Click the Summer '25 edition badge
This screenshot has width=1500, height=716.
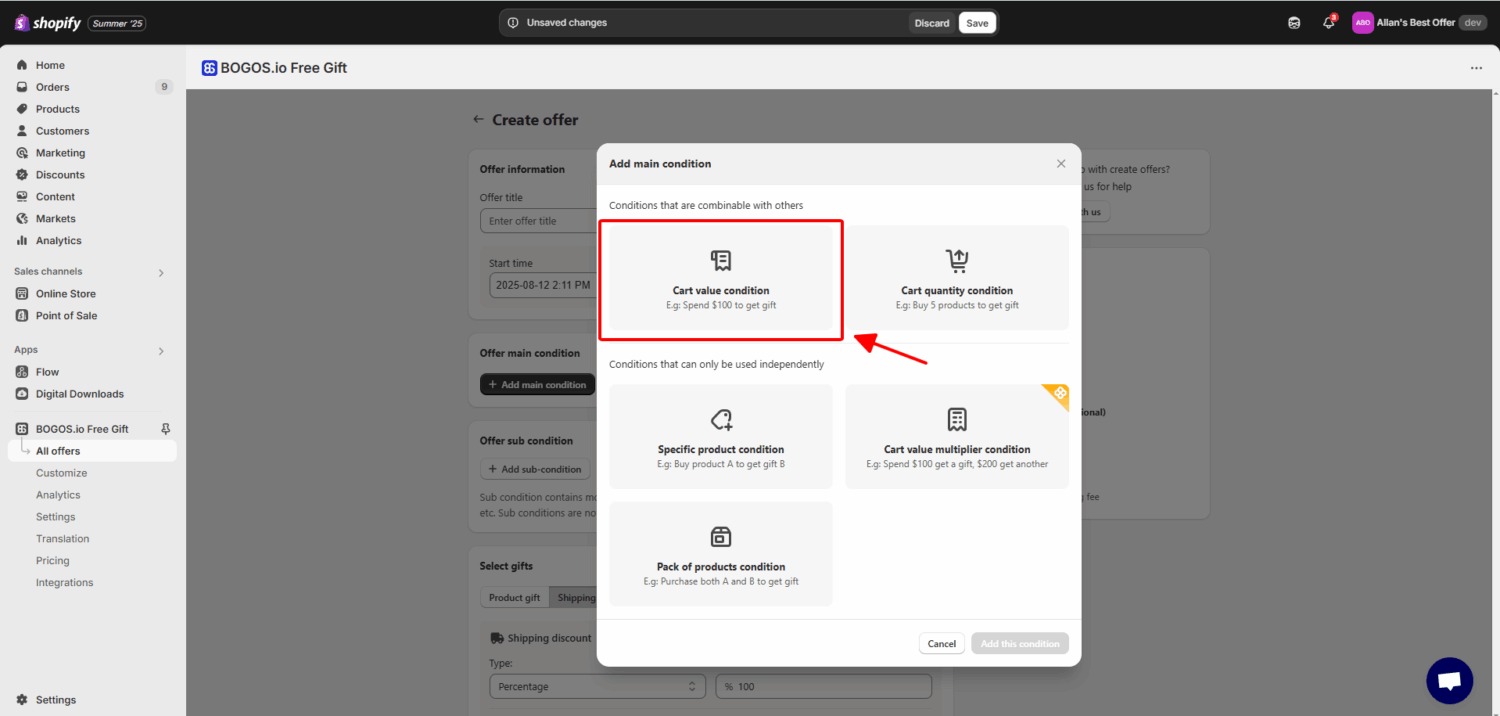pos(117,23)
